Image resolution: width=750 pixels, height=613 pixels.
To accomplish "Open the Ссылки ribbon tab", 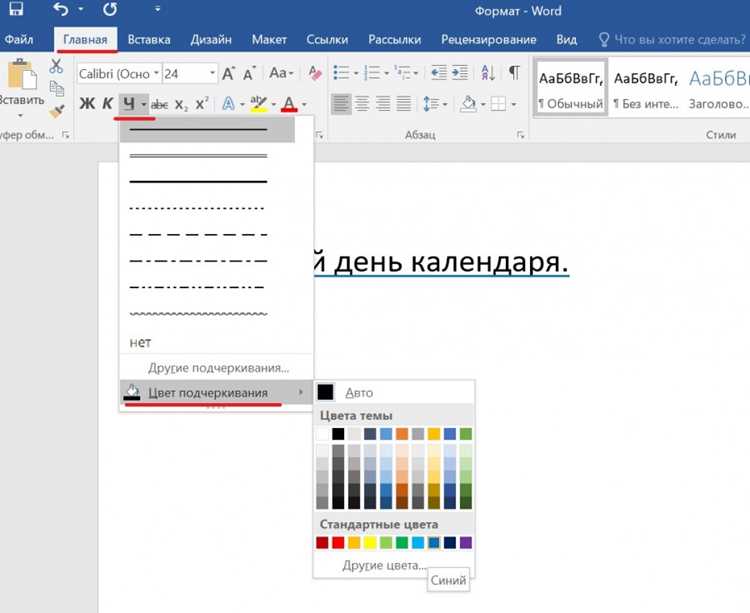I will (x=327, y=39).
